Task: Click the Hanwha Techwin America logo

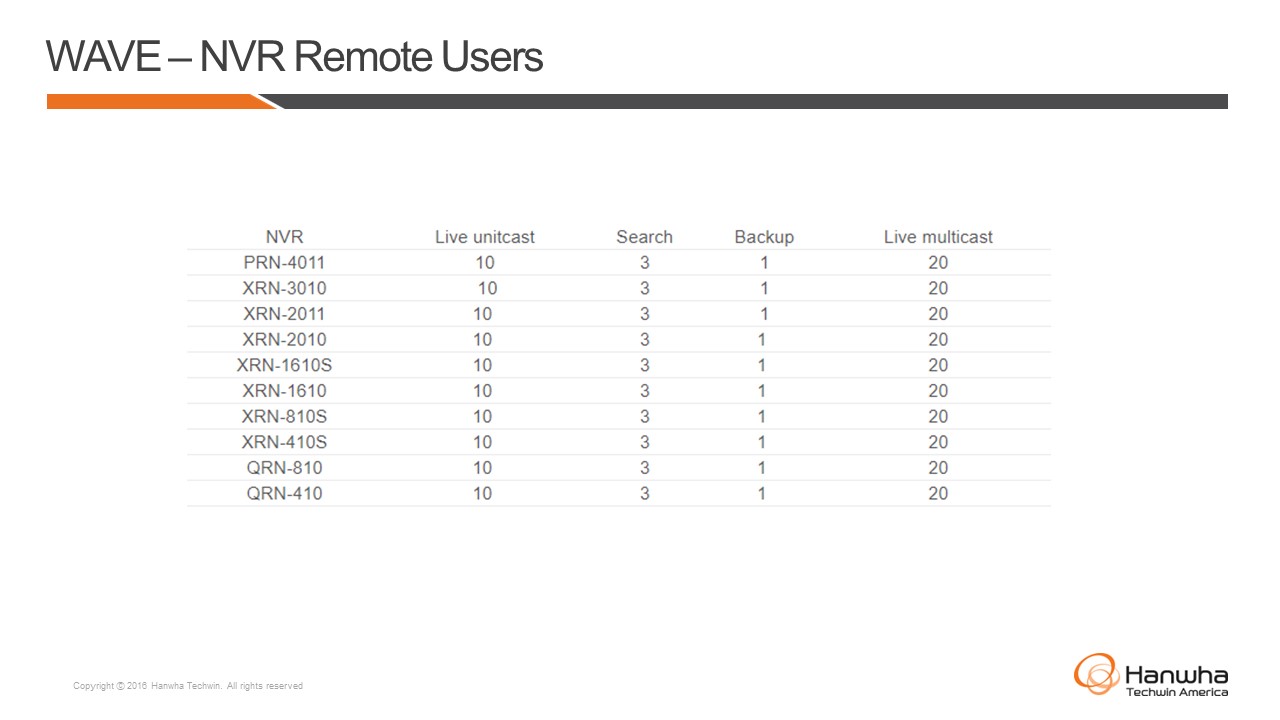Action: [x=1151, y=675]
